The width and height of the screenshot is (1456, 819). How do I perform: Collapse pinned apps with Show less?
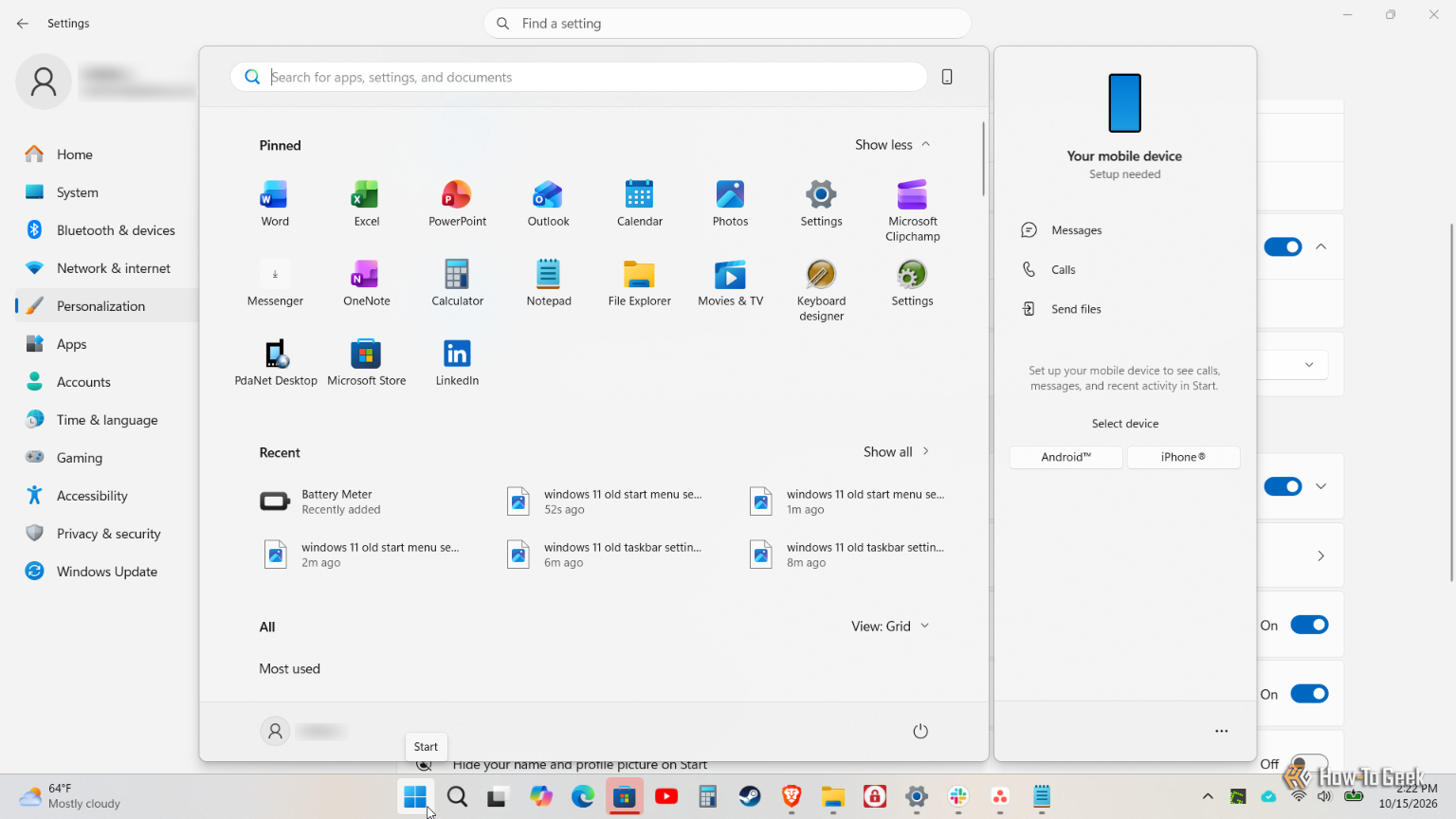tap(892, 145)
